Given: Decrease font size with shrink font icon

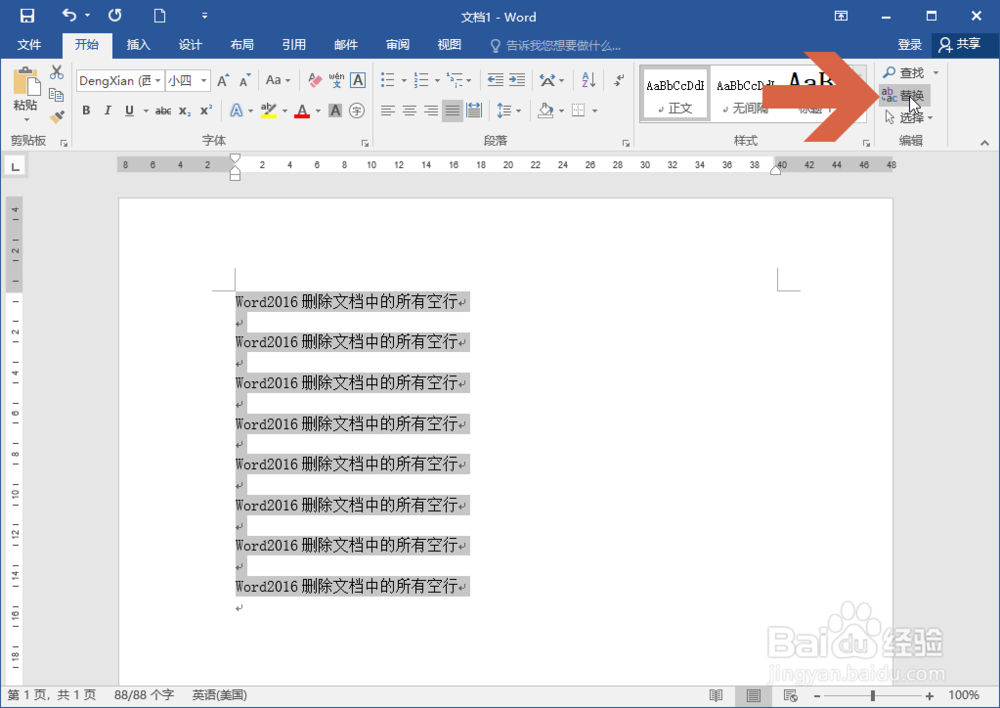Looking at the screenshot, I should (245, 80).
